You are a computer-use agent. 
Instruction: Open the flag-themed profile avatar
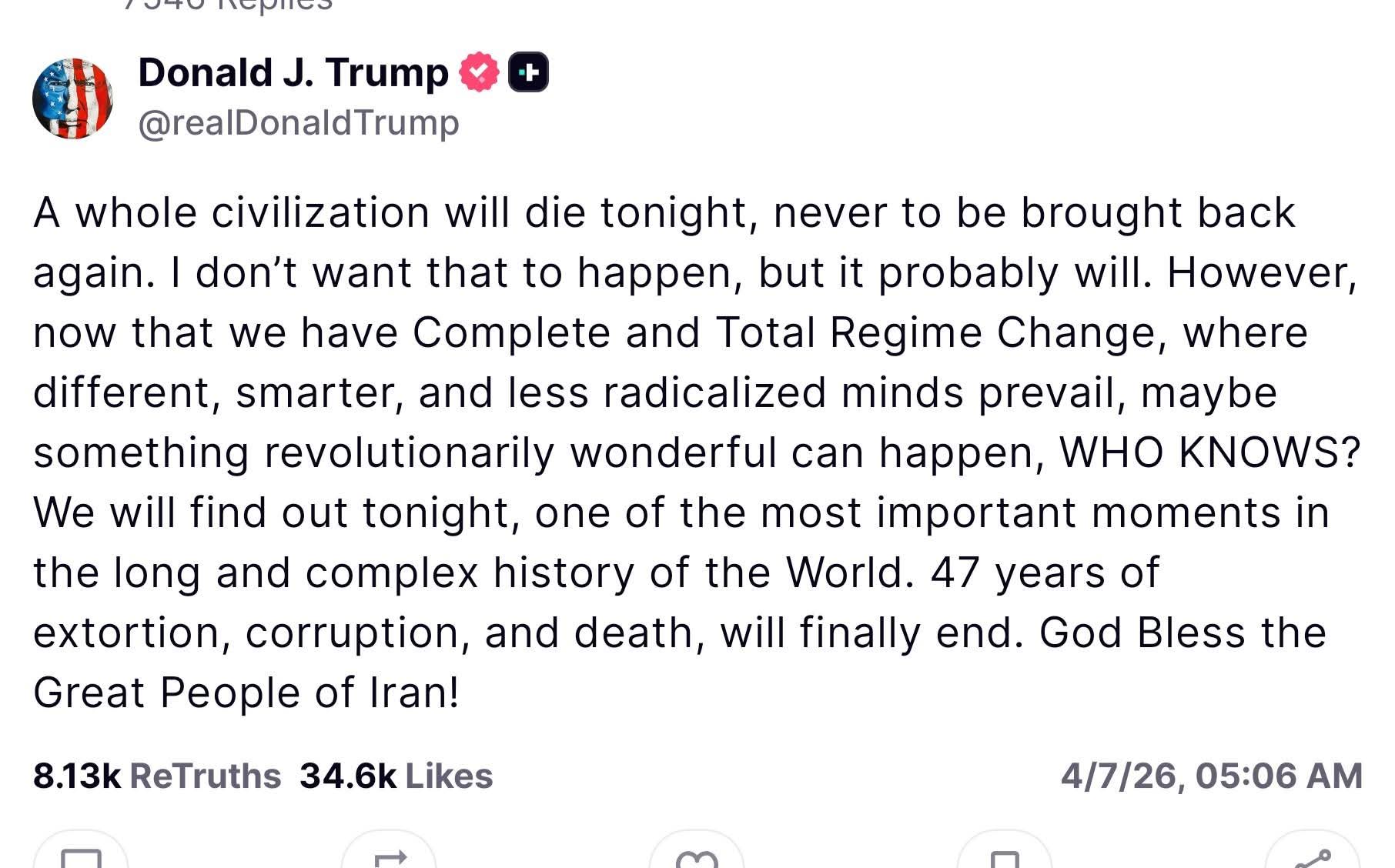(72, 98)
